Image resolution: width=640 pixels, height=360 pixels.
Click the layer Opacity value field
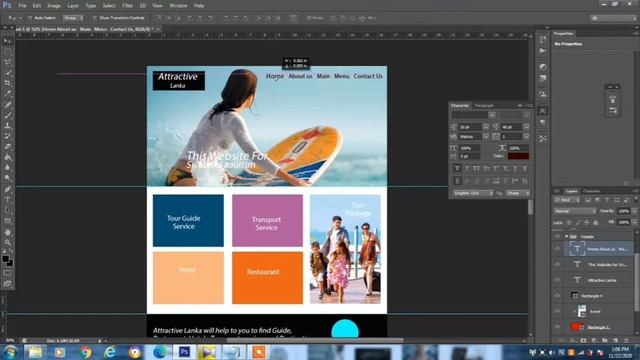click(623, 211)
